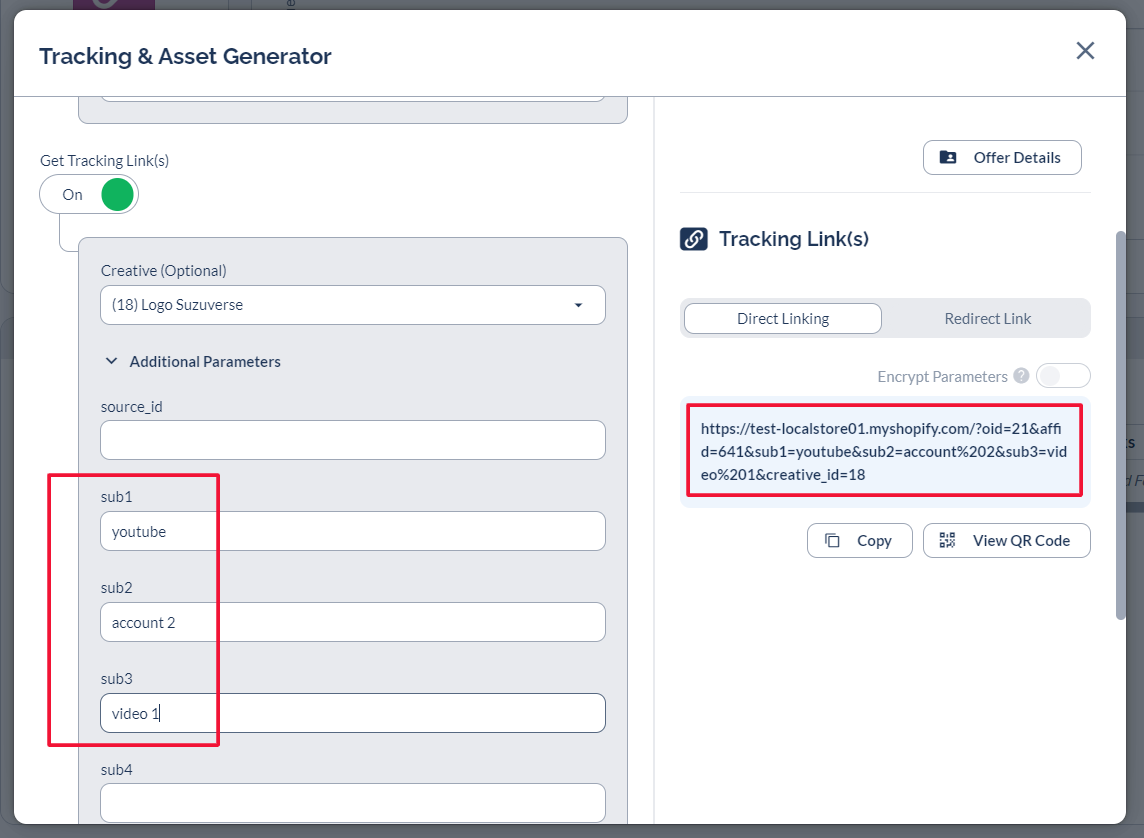Image resolution: width=1144 pixels, height=838 pixels.
Task: Click the sub1 field containing youtube
Action: click(352, 531)
